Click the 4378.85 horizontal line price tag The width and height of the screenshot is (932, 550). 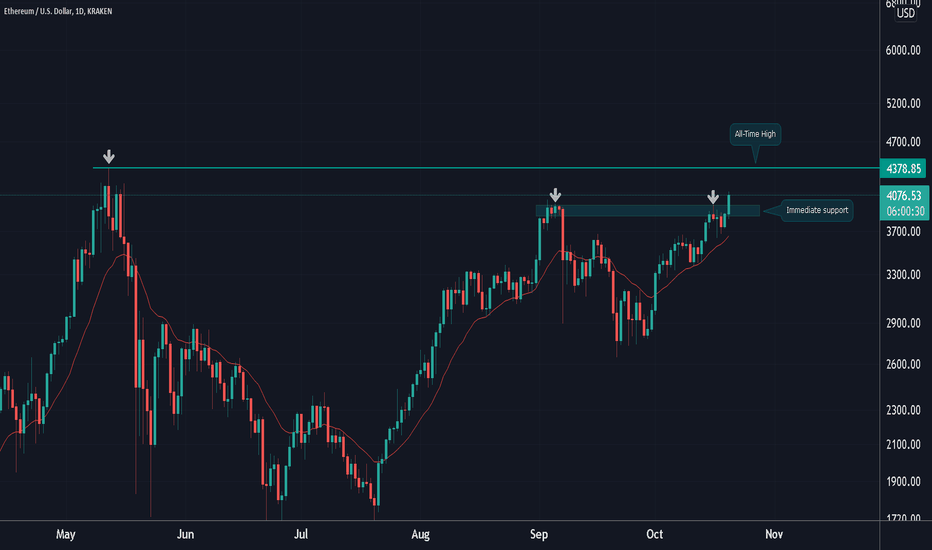click(x=903, y=169)
